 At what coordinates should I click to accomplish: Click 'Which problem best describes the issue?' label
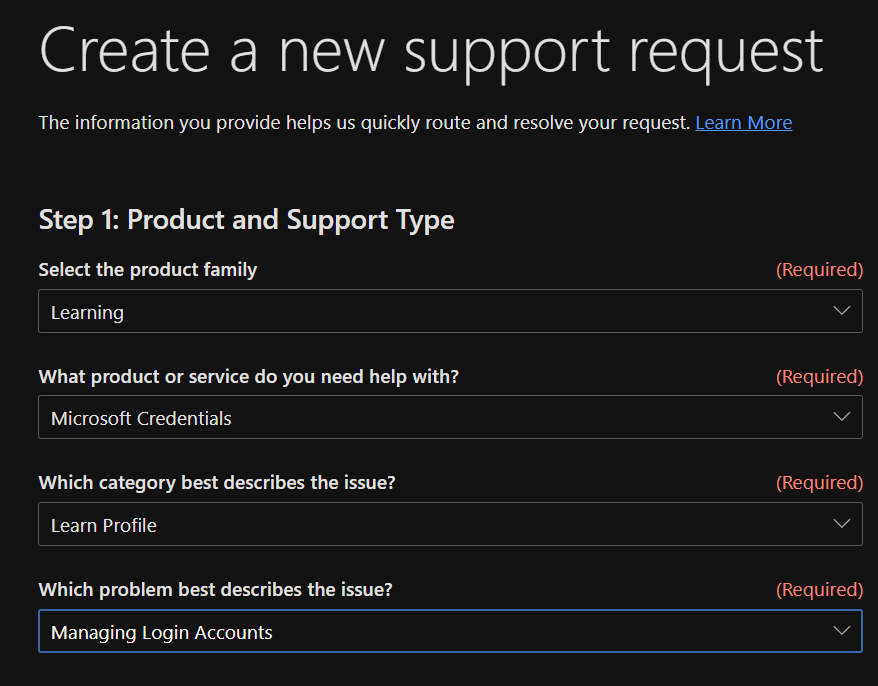(x=216, y=590)
